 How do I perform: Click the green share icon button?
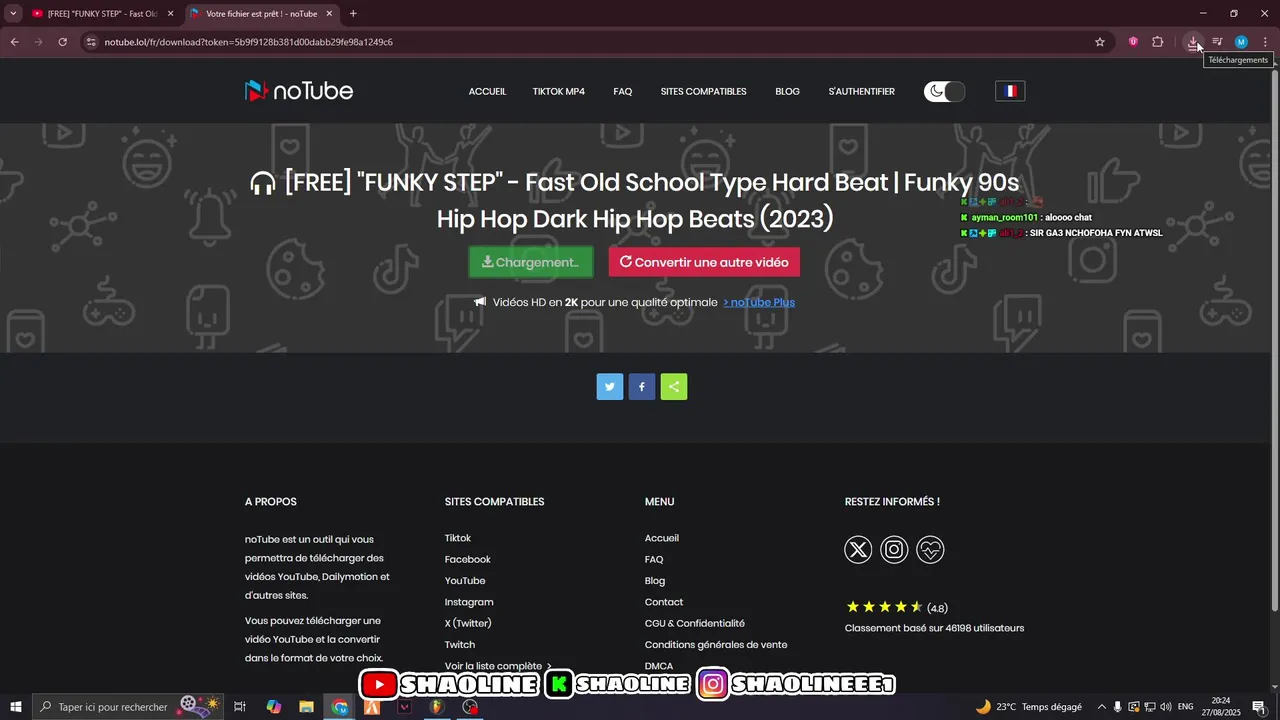(x=674, y=387)
